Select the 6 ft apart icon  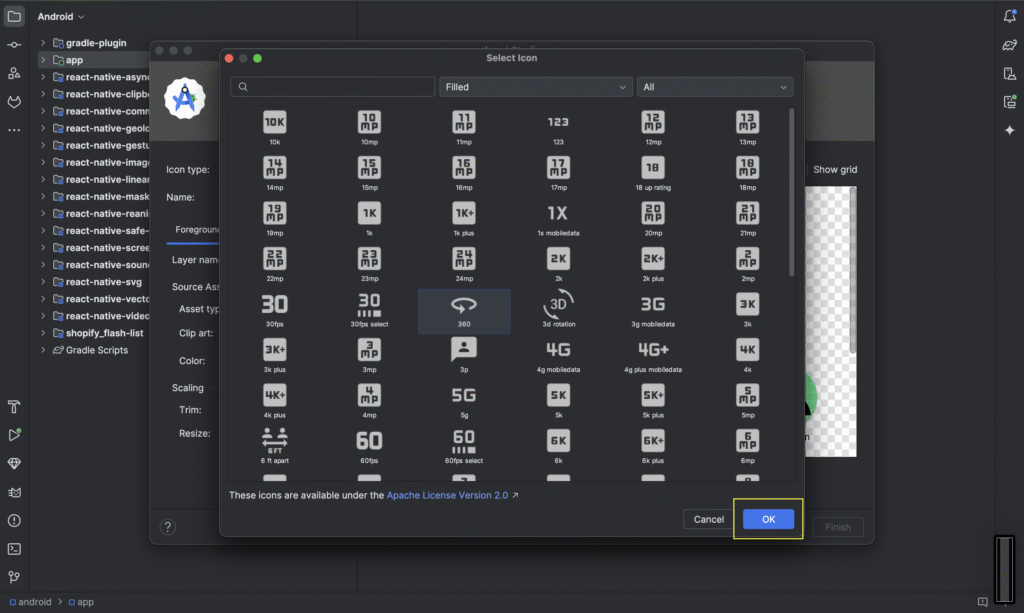(x=274, y=441)
